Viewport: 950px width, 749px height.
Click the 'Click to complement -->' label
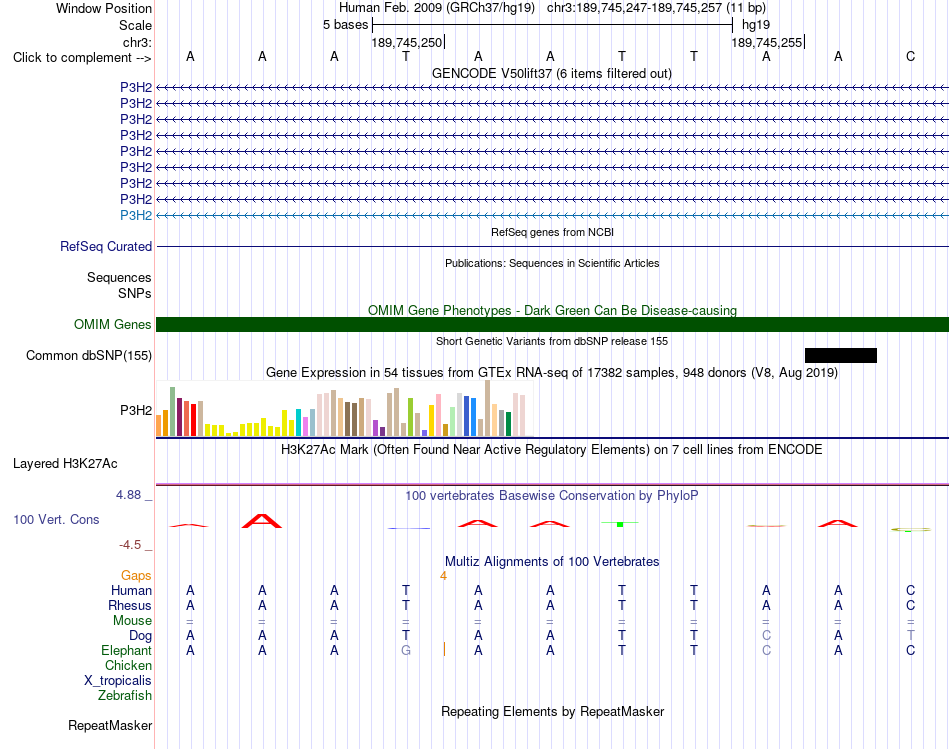point(82,58)
